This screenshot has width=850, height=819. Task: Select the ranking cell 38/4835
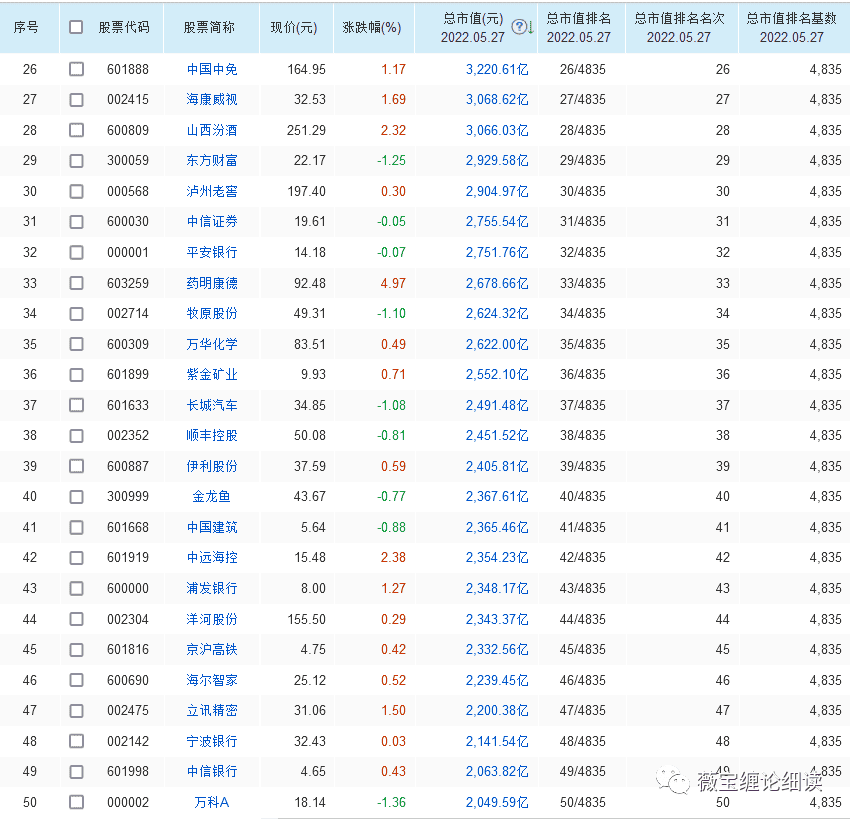point(583,435)
